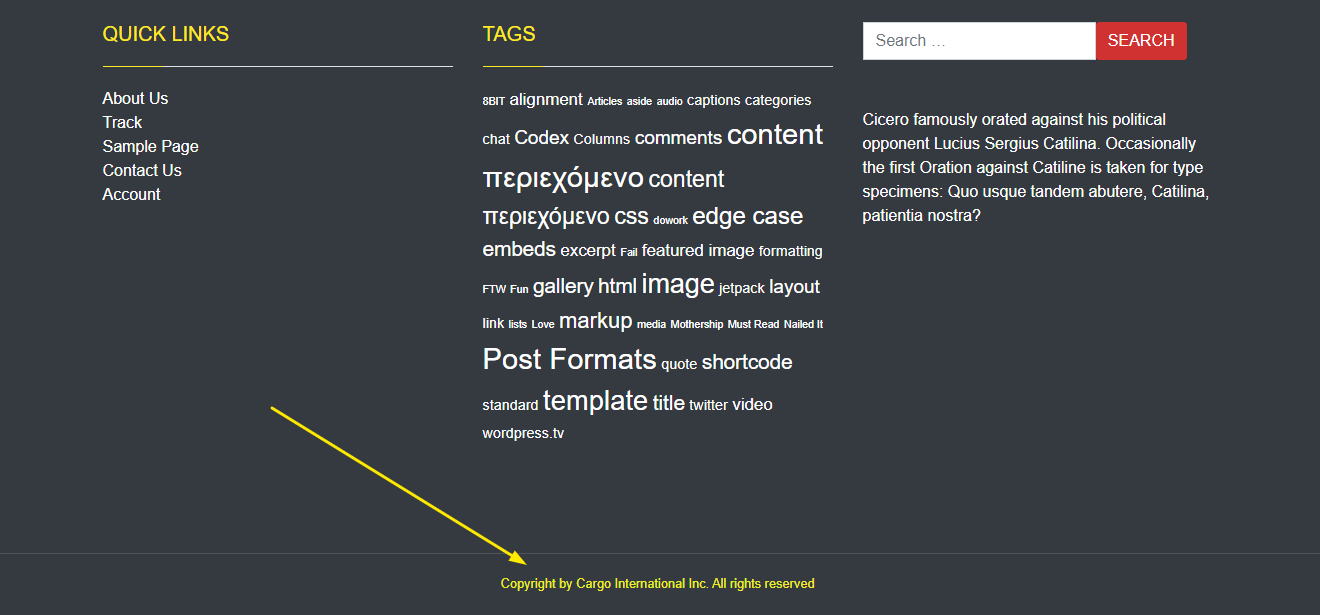Select the edge case tag

tap(748, 216)
